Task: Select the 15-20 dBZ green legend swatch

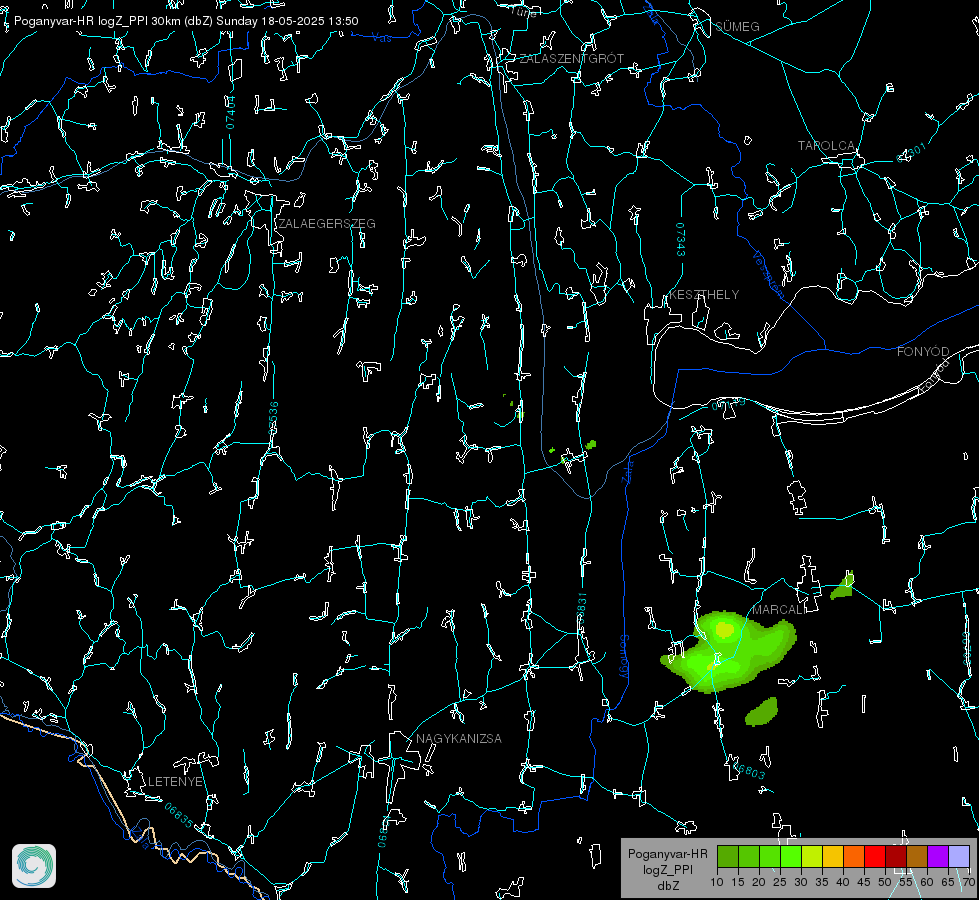Action: coord(749,856)
